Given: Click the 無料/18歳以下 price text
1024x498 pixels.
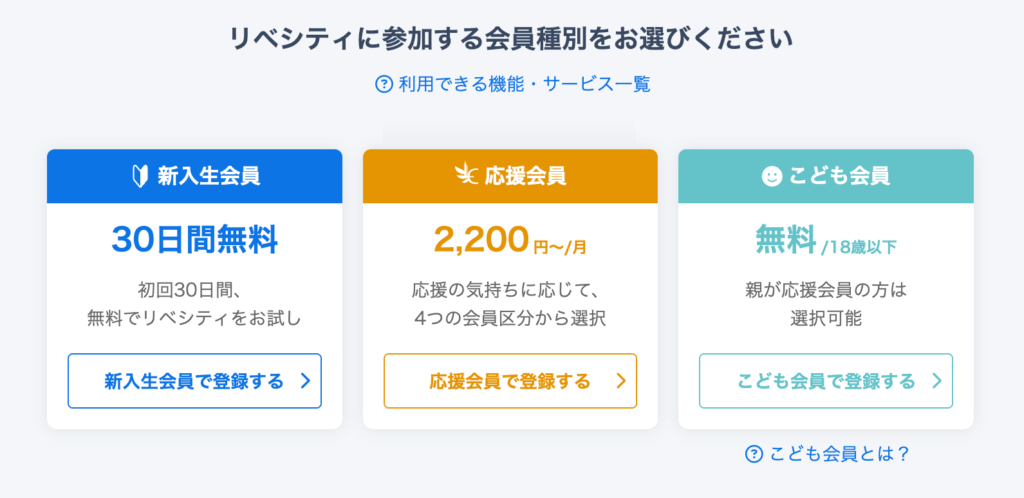Looking at the screenshot, I should pos(826,241).
